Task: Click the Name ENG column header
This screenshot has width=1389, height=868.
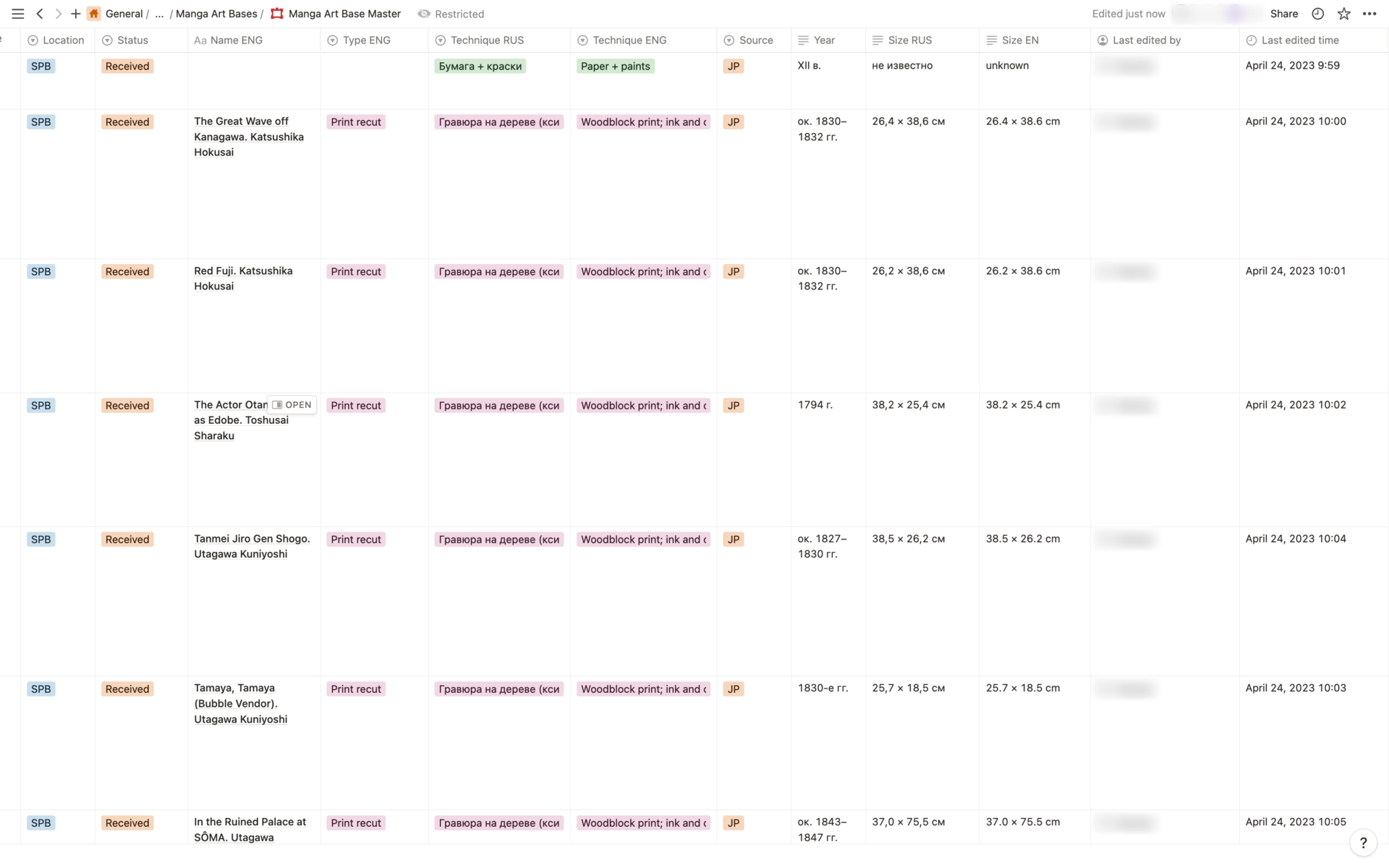Action: pos(254,41)
